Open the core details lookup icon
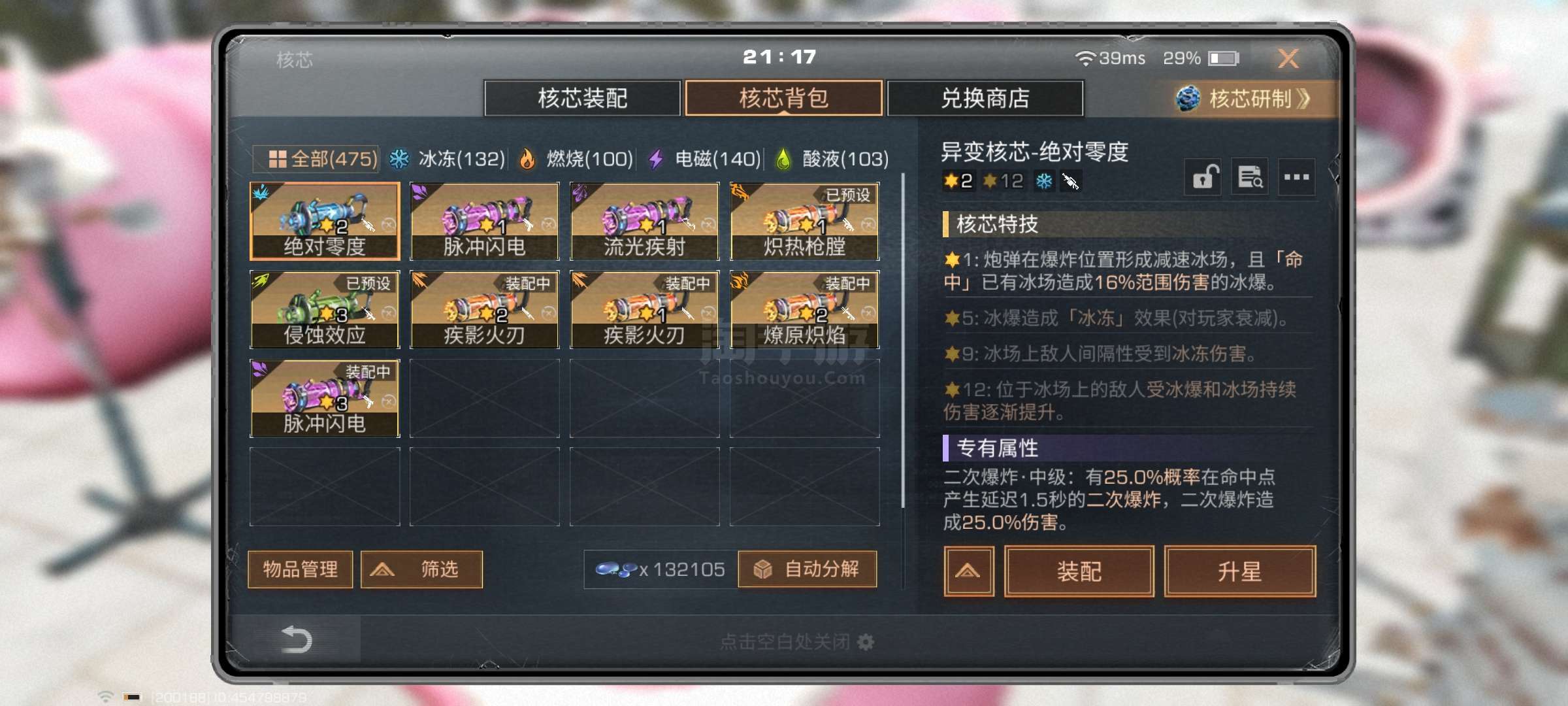This screenshot has height=706, width=1568. click(x=1250, y=176)
